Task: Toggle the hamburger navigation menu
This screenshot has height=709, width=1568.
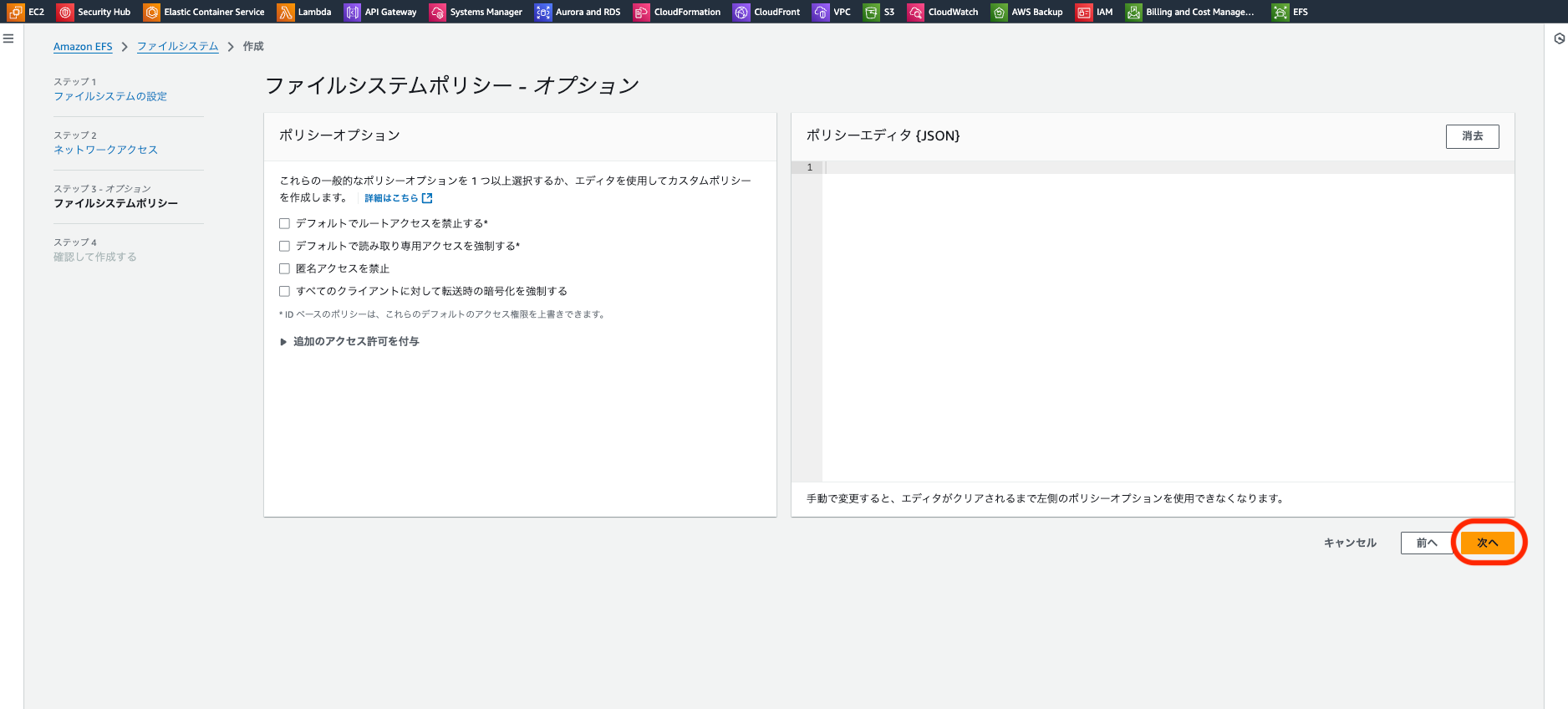Action: click(8, 38)
